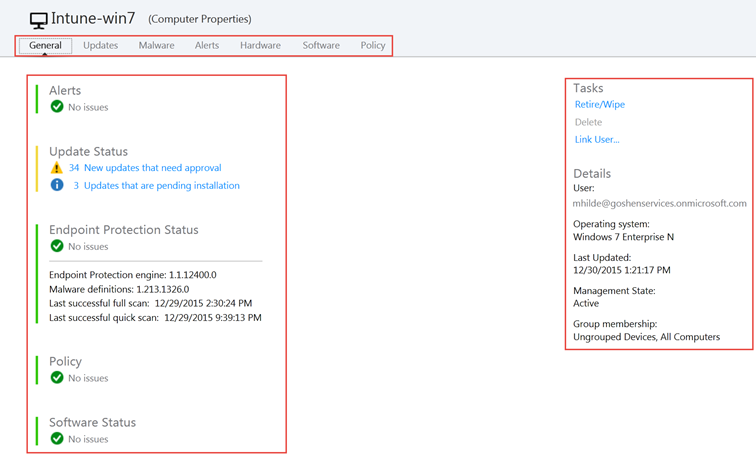Viewport: 756px width, 465px height.
Task: Click the computer monitor icon beside Intune-win7
Action: pos(38,20)
